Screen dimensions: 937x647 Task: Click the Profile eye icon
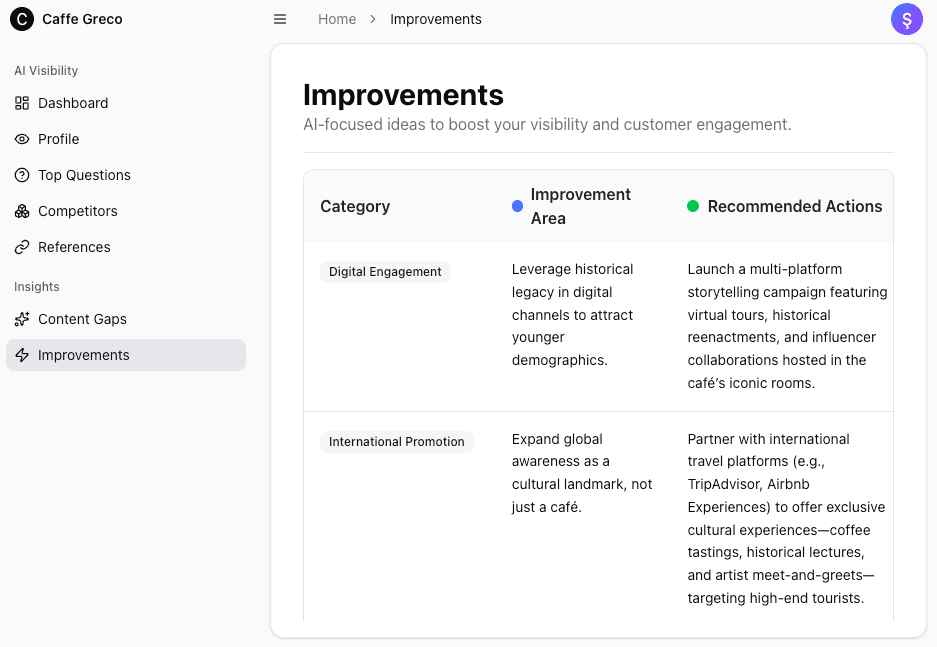(x=22, y=139)
